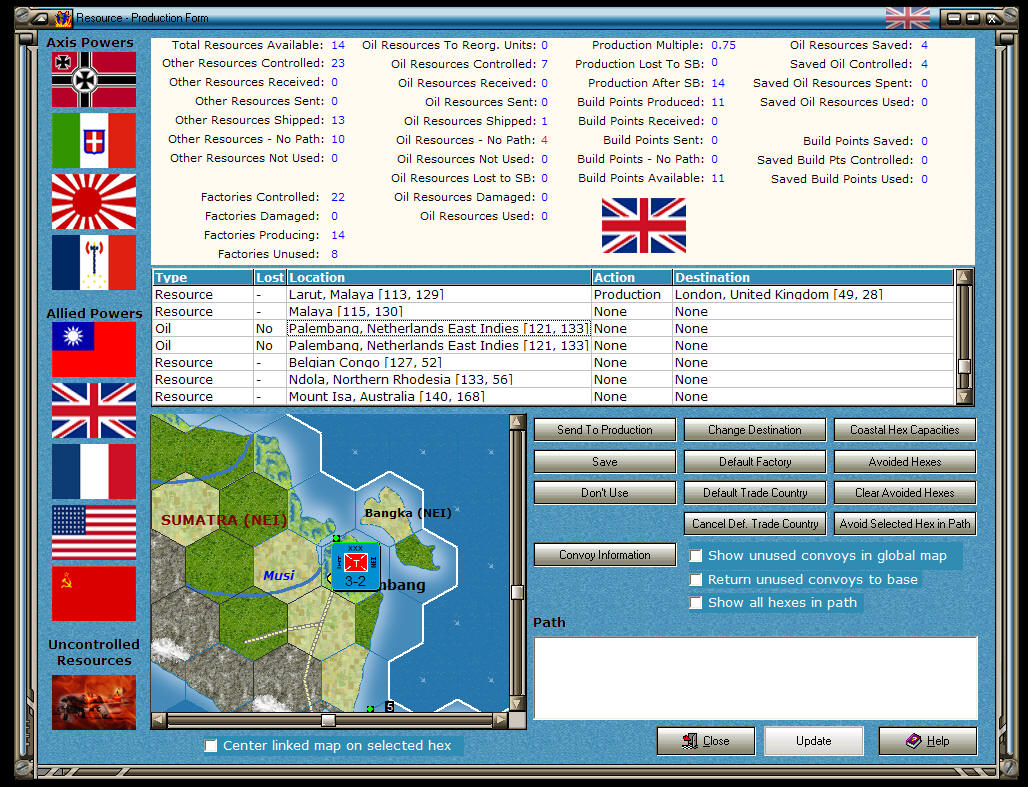Click the Update button
The width and height of the screenshot is (1028, 787).
[x=814, y=741]
